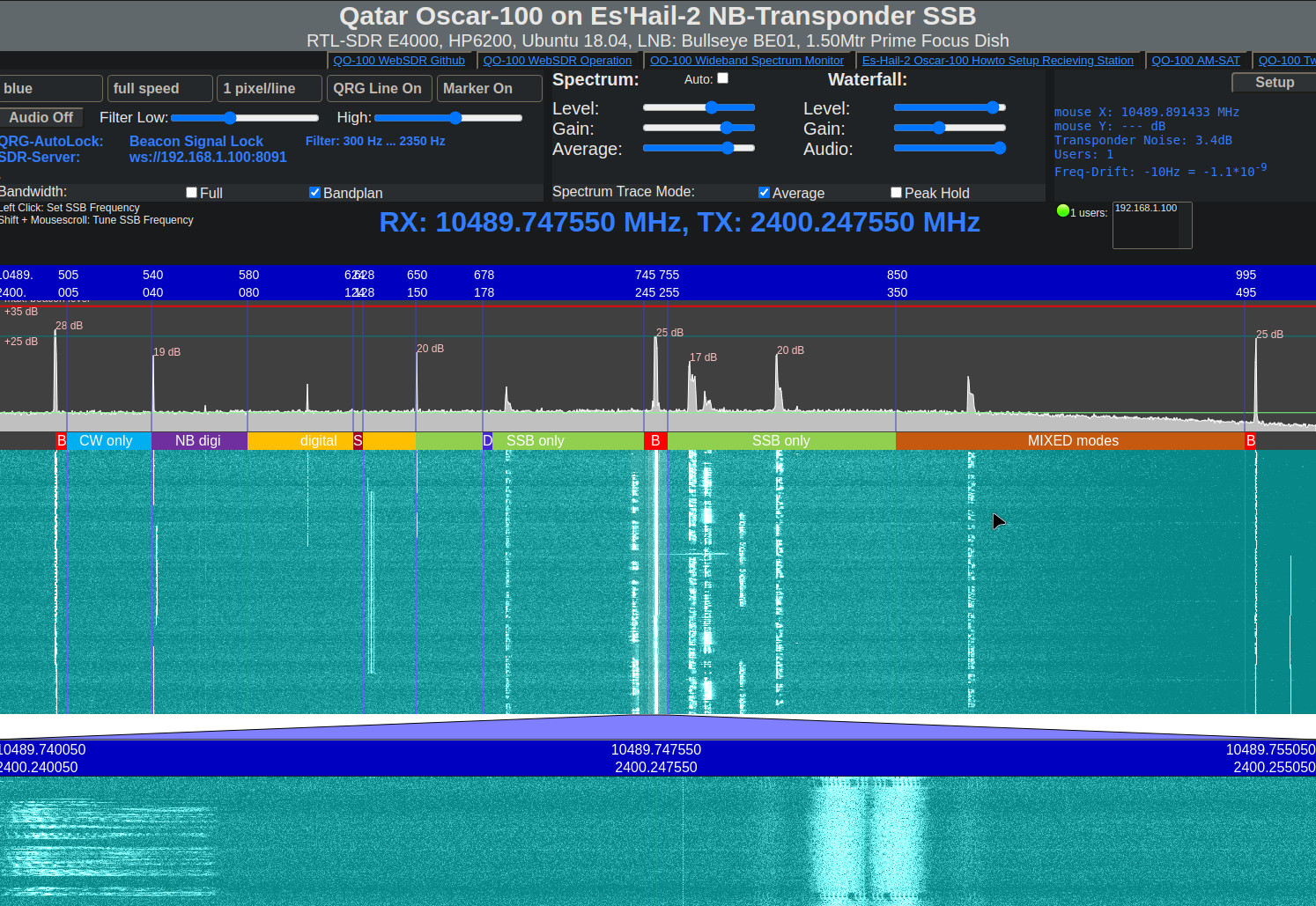This screenshot has height=906, width=1316.
Task: Click the MIXED modes bandplan segment
Action: click(1070, 441)
